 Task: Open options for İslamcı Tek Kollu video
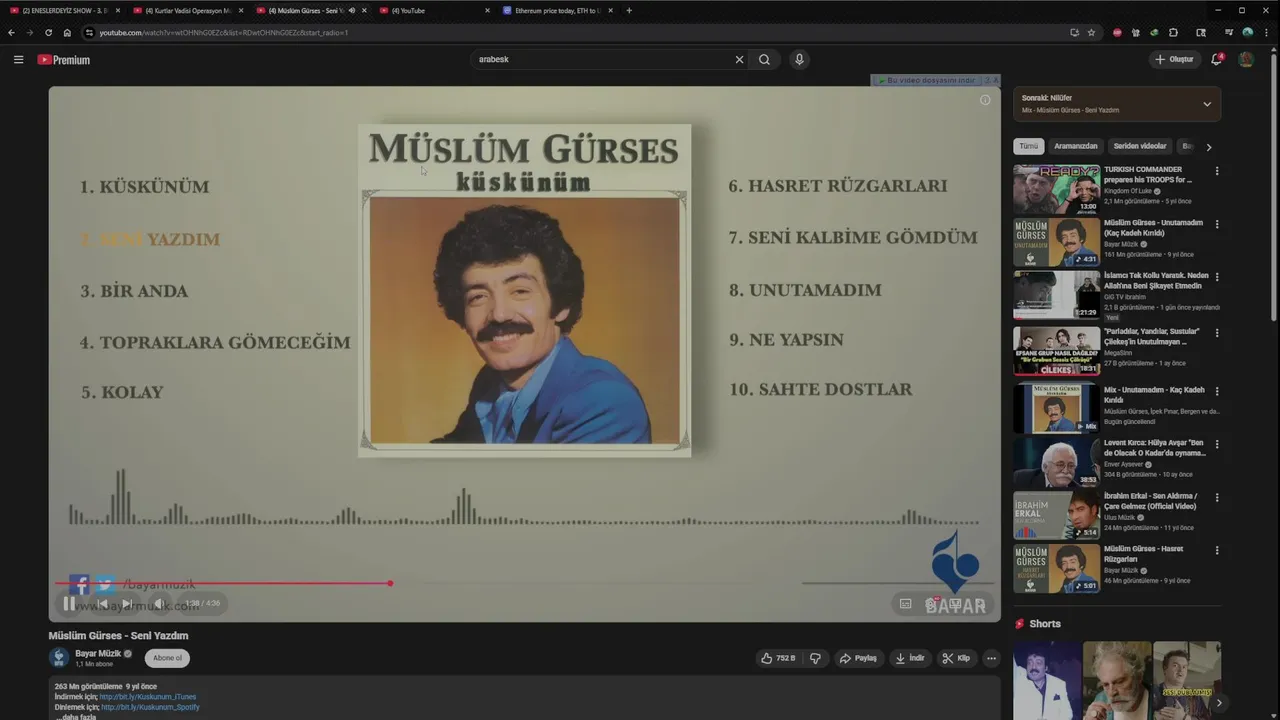click(x=1217, y=277)
